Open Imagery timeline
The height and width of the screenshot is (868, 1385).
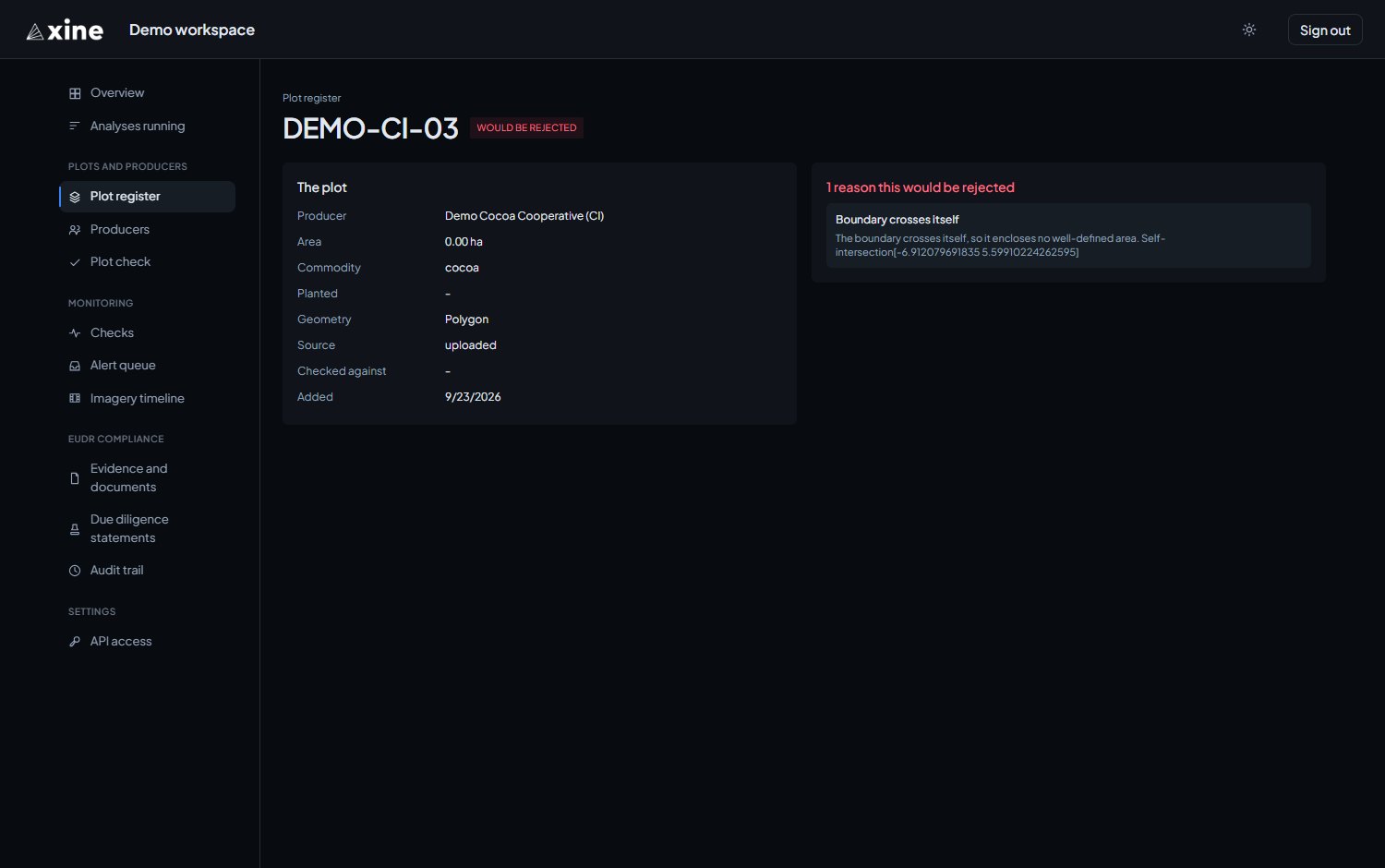tap(148, 399)
